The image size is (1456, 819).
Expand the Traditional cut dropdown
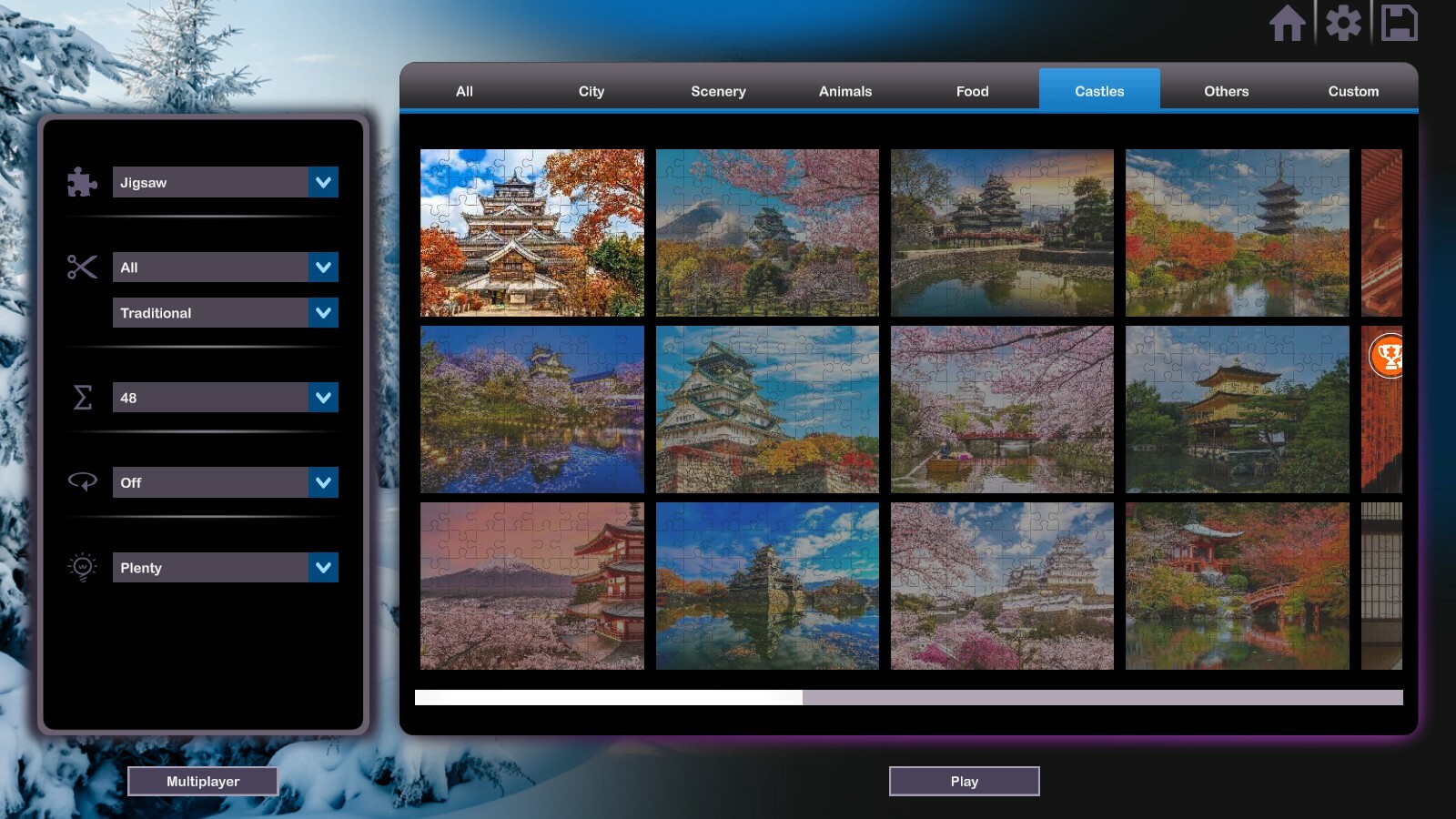click(225, 312)
